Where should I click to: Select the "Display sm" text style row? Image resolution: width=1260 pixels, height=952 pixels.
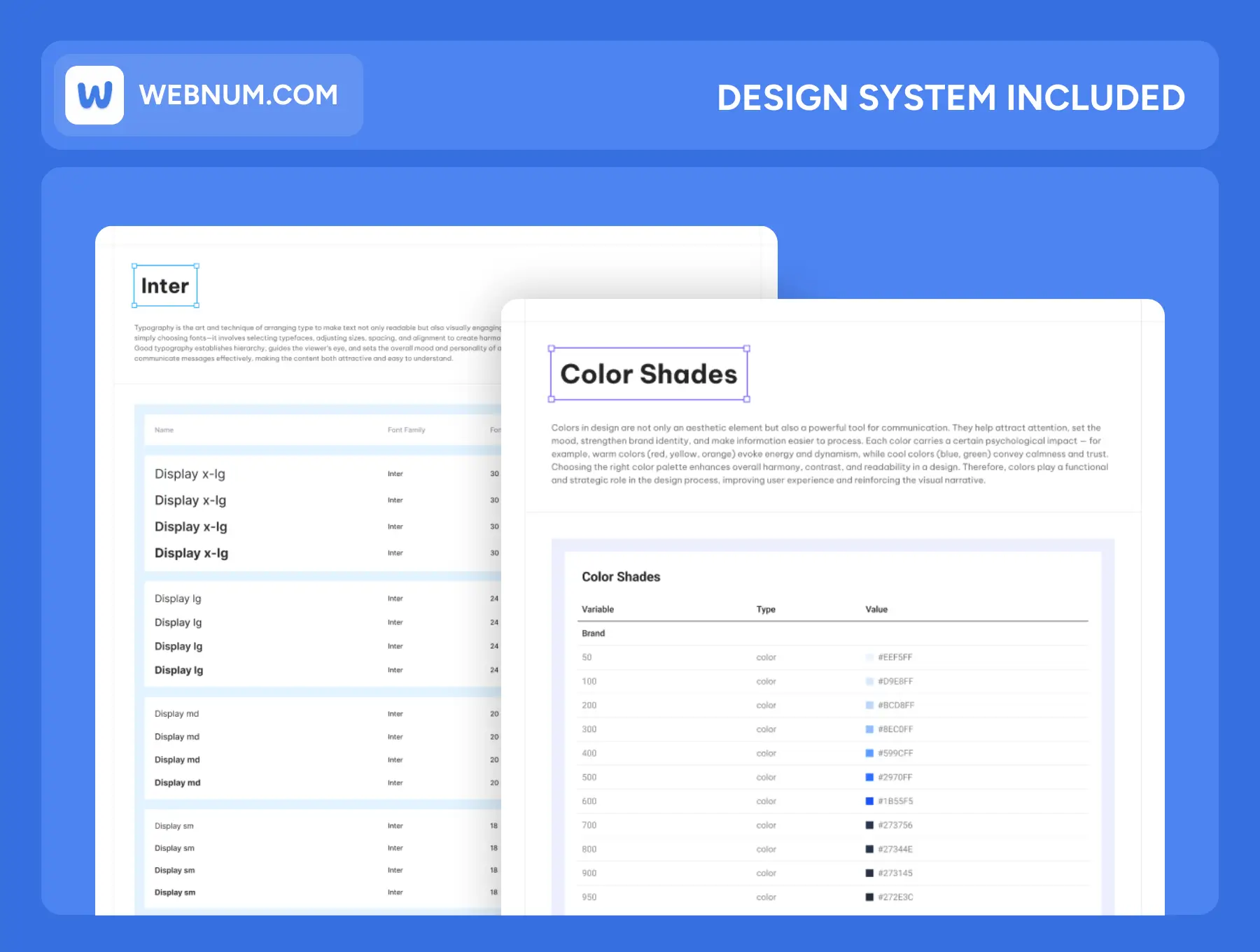175,825
